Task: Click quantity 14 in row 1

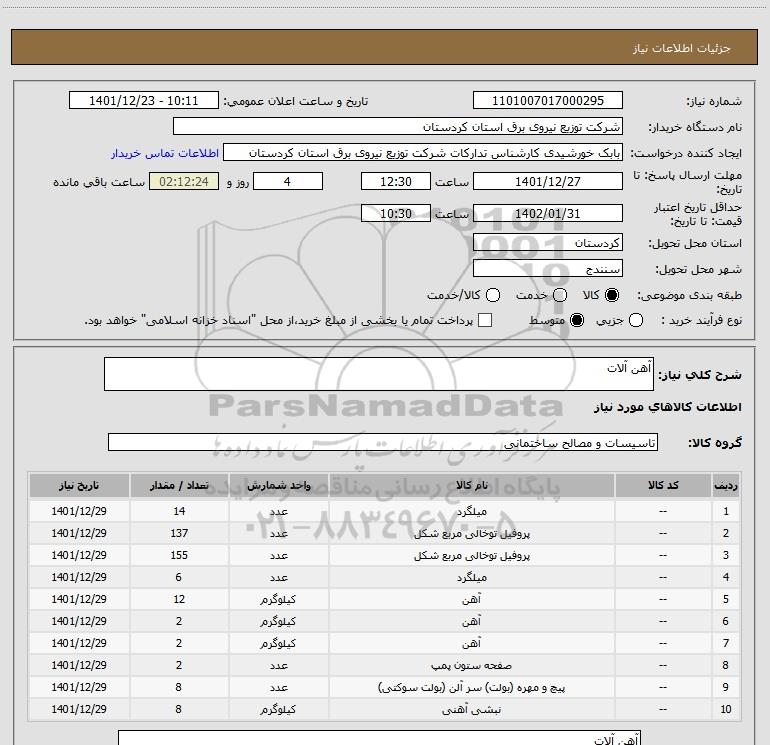Action: (x=179, y=511)
